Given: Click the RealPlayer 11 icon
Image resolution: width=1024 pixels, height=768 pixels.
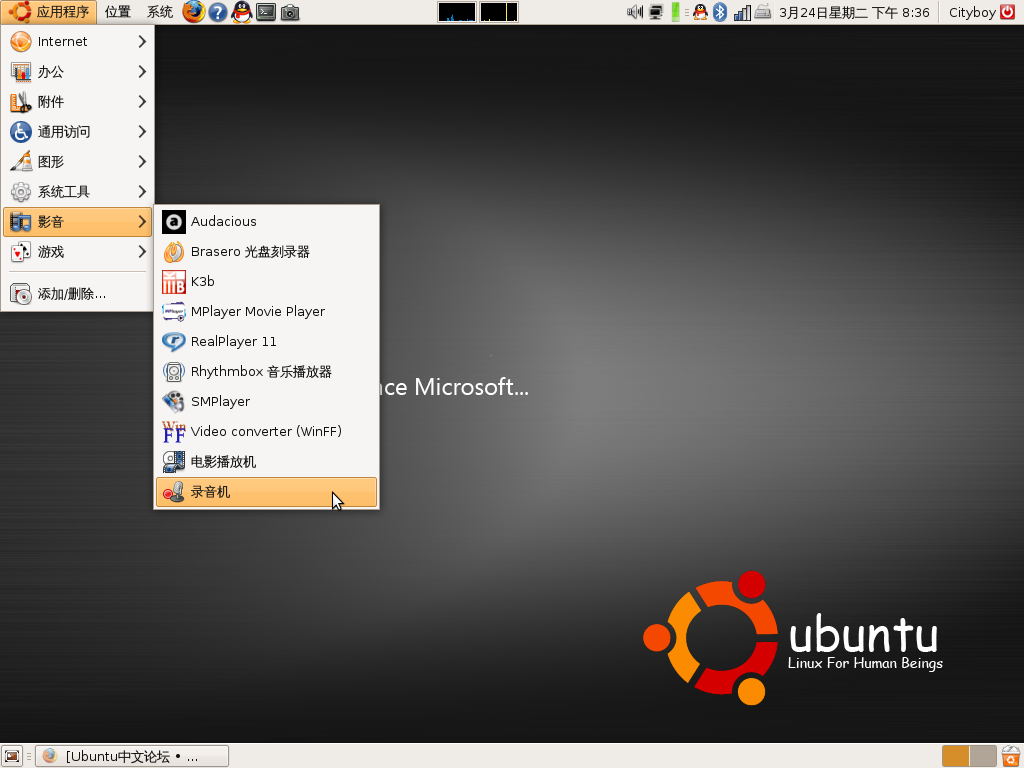Looking at the screenshot, I should coord(174,342).
